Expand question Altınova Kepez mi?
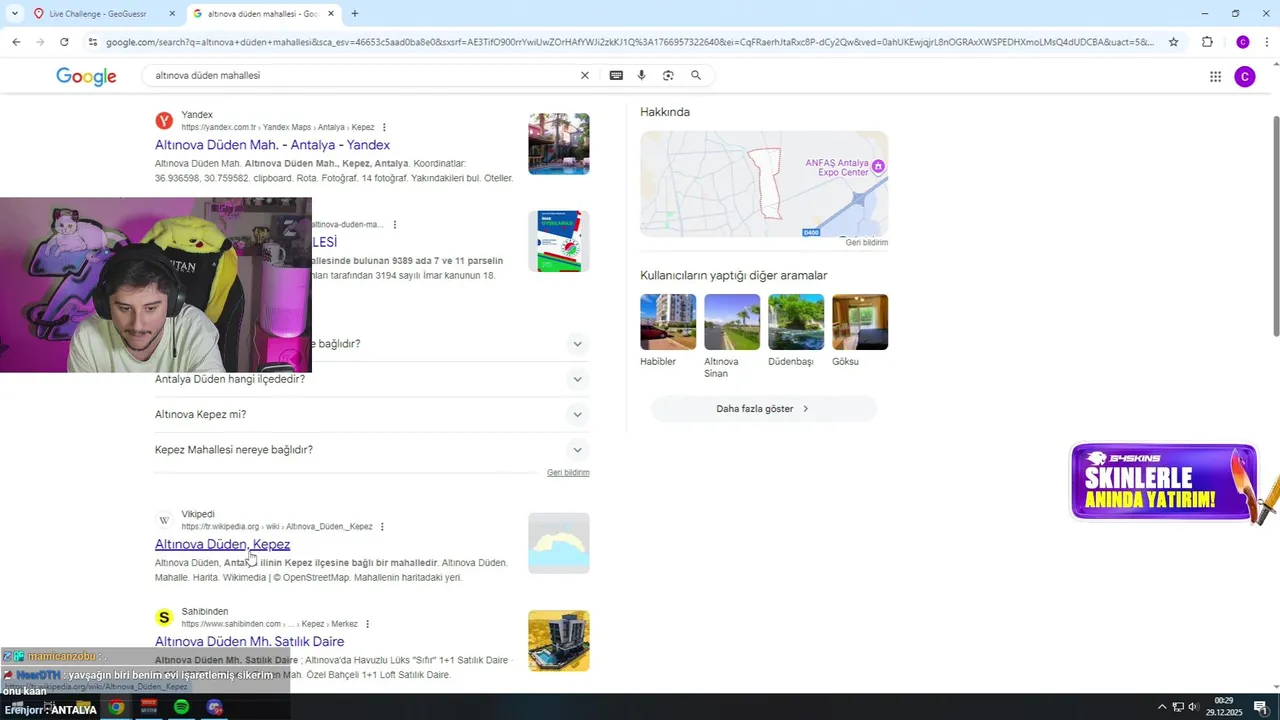 pyautogui.click(x=372, y=414)
